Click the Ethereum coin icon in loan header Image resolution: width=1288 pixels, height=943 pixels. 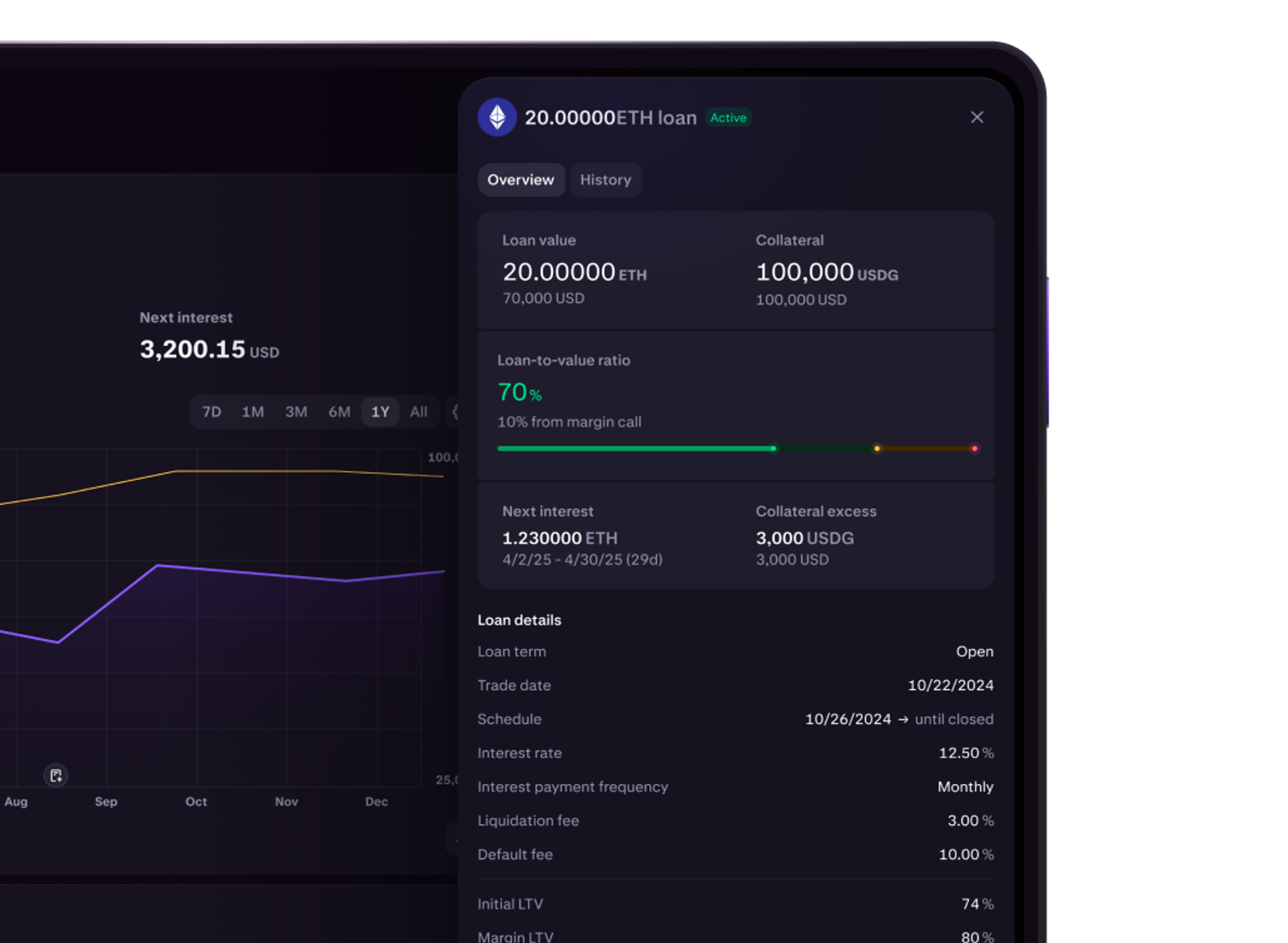[x=497, y=117]
